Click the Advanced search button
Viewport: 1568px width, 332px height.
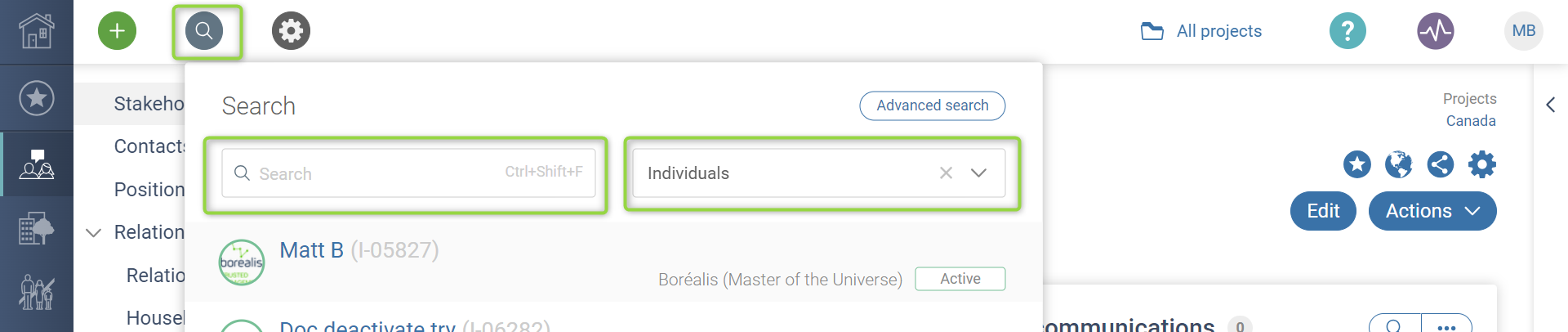[x=932, y=105]
